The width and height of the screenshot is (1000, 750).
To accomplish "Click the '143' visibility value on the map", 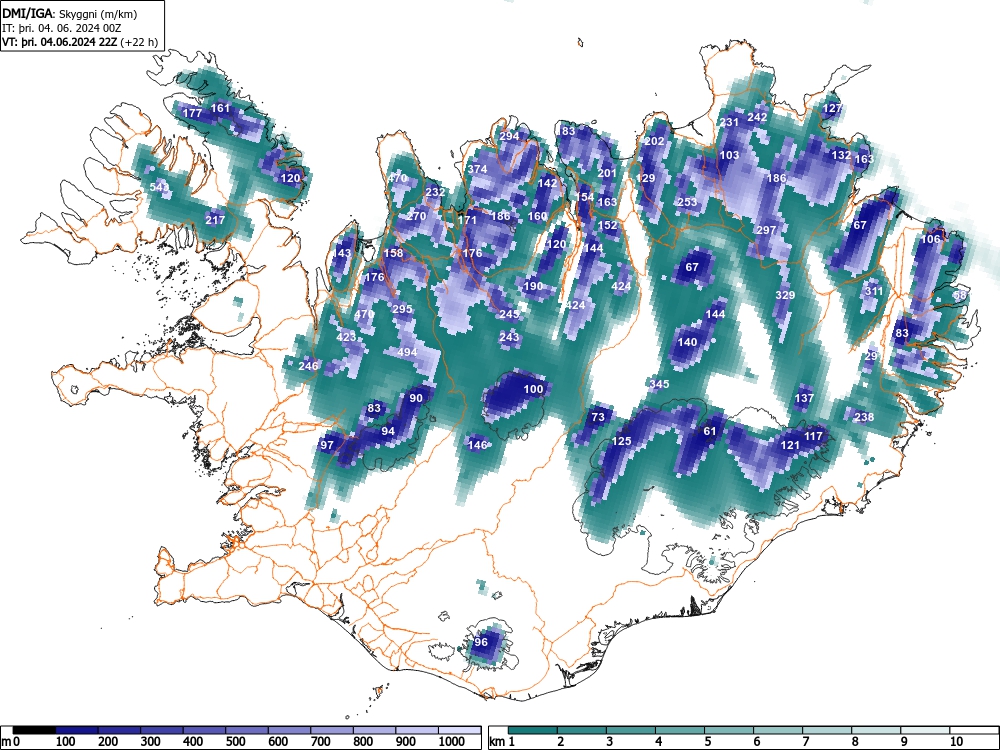I will [x=341, y=253].
